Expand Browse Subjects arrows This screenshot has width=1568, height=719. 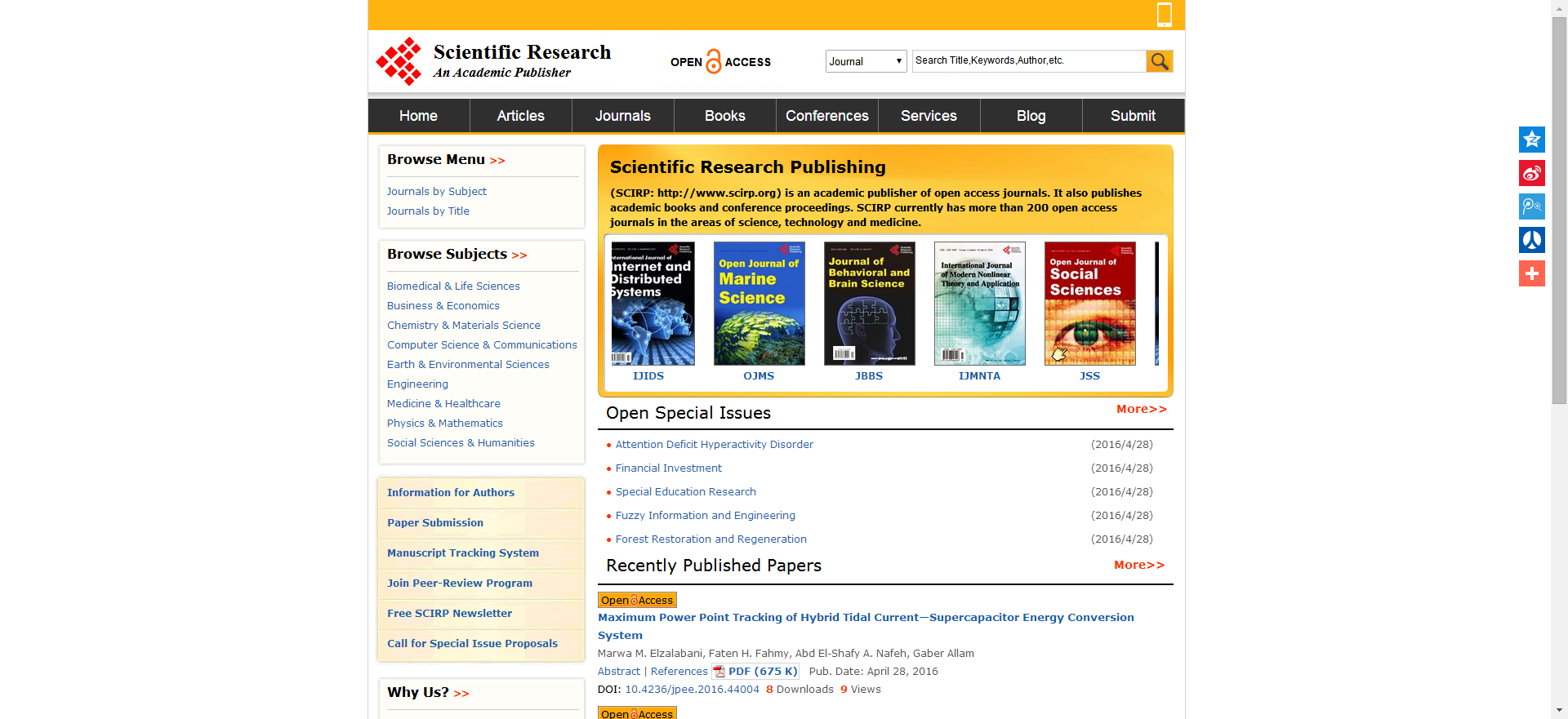519,255
